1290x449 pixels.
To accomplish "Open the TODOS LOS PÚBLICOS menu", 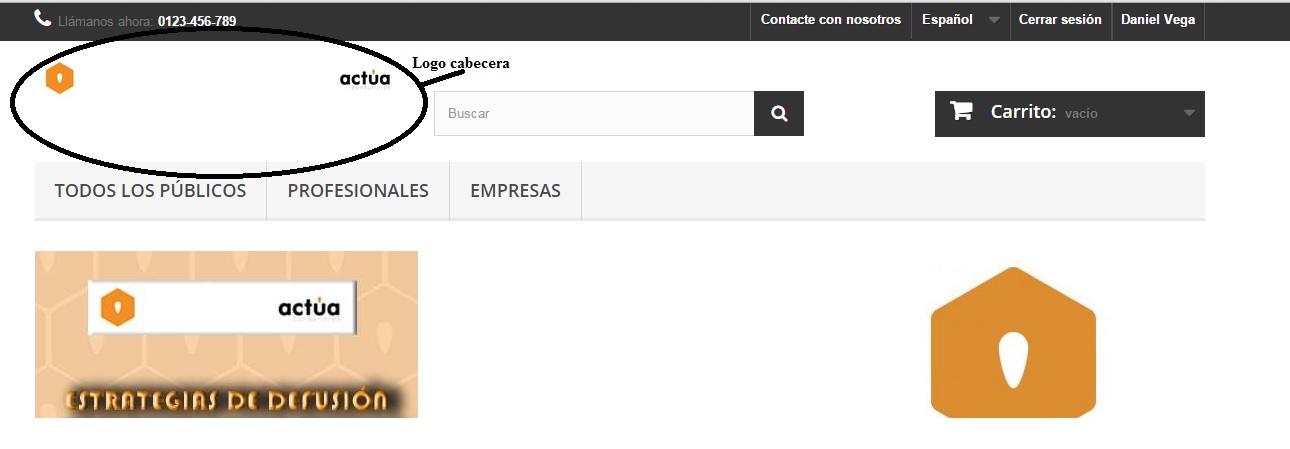I will tap(150, 190).
